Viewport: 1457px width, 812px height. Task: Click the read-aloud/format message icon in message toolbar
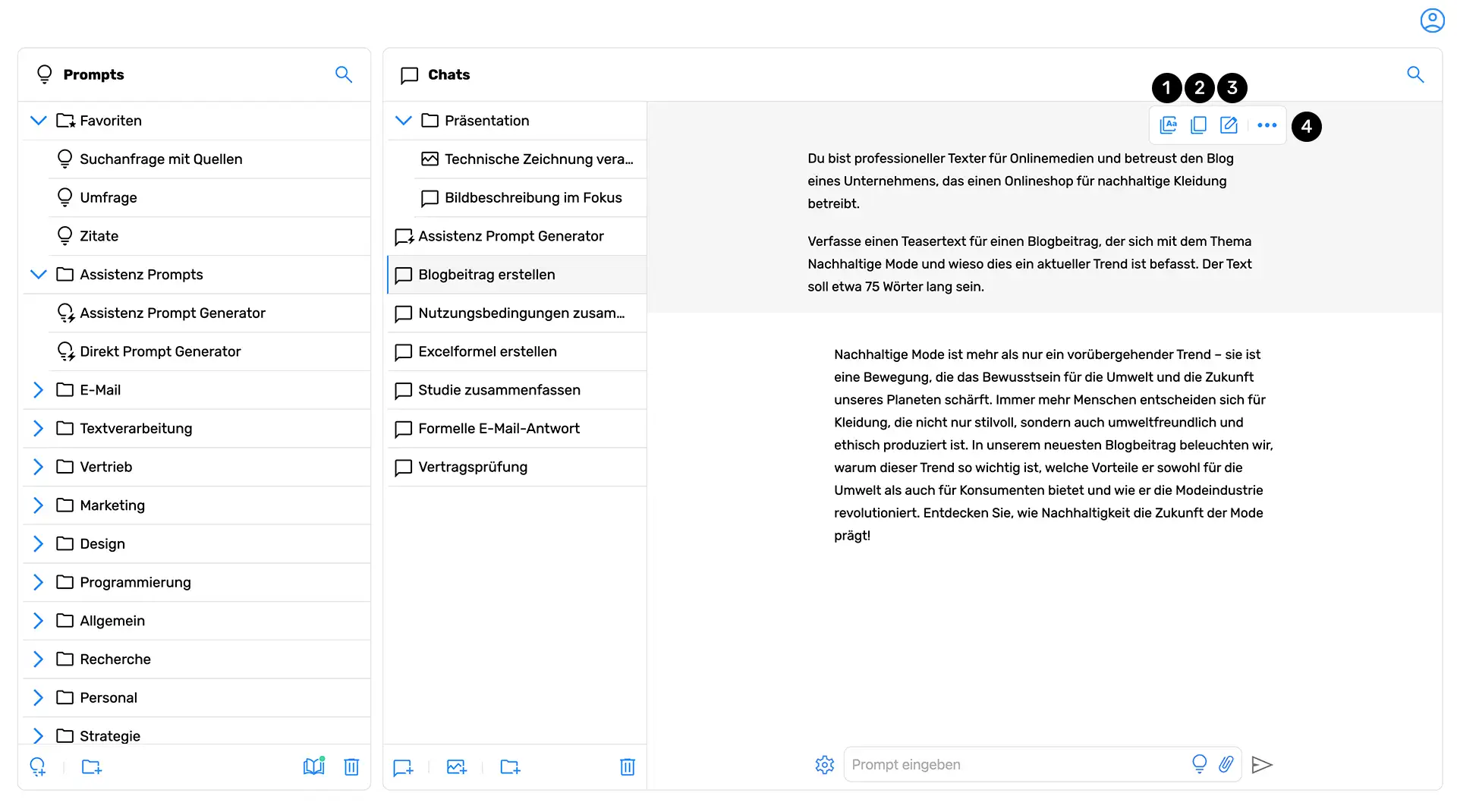(1169, 125)
